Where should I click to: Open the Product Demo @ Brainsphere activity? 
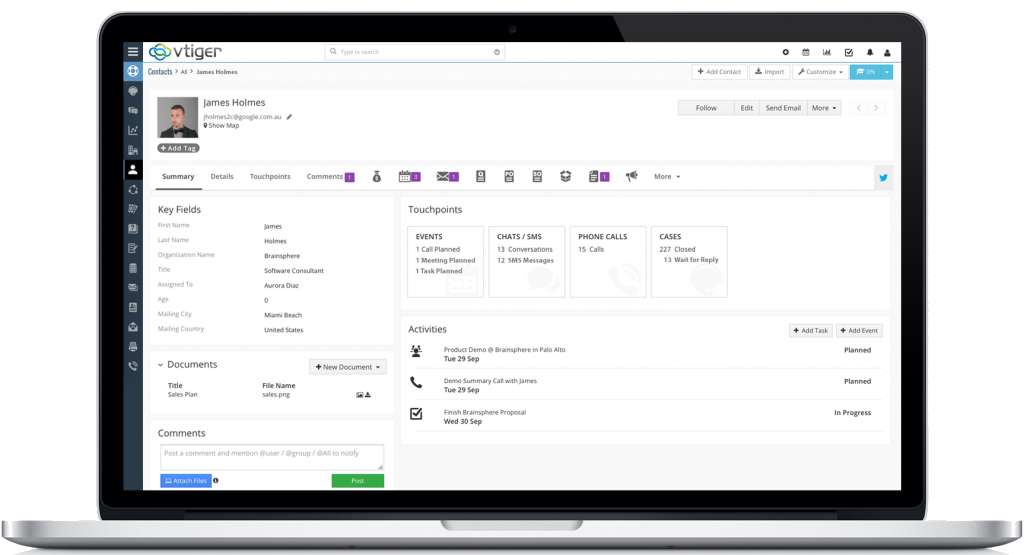pyautogui.click(x=504, y=350)
